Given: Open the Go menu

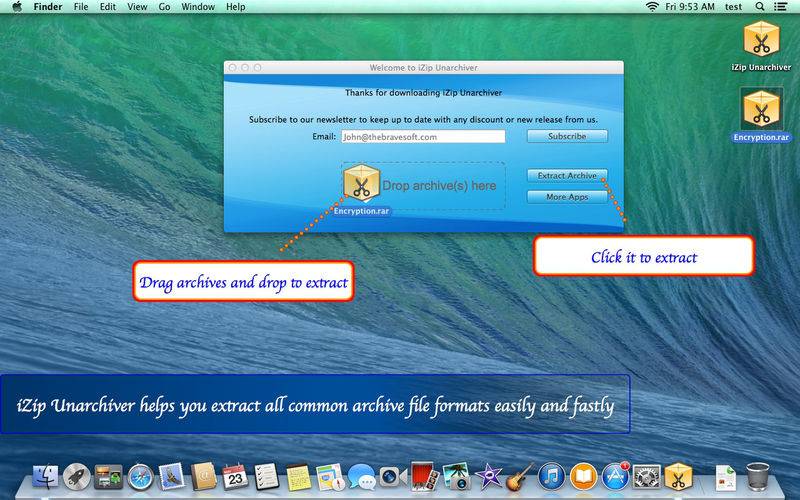Looking at the screenshot, I should coord(164,7).
